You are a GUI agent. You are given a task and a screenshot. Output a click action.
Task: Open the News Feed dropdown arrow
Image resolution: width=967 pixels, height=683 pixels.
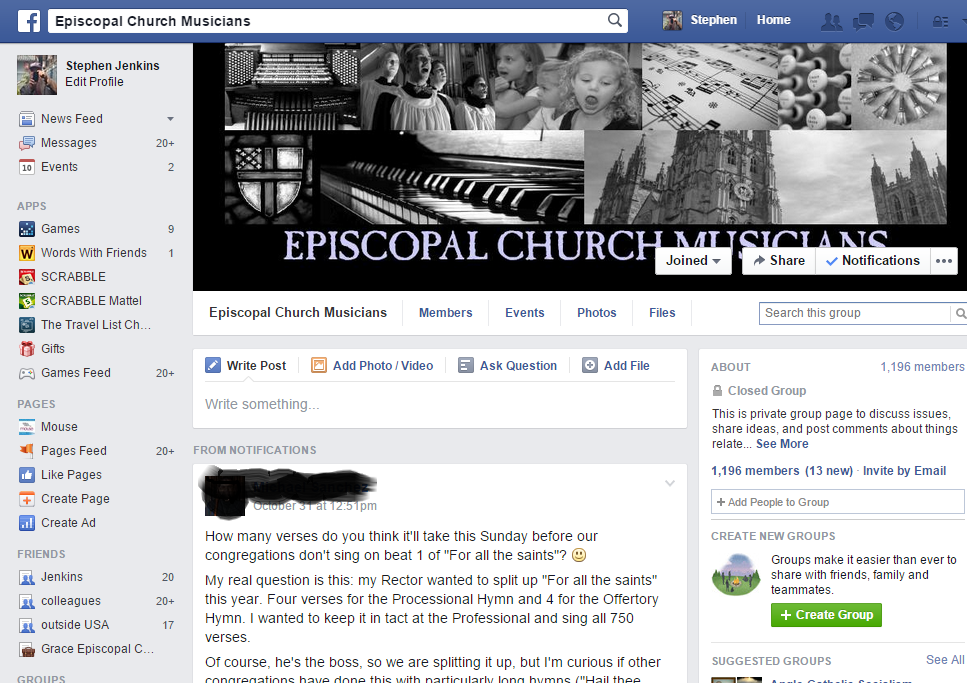click(170, 118)
